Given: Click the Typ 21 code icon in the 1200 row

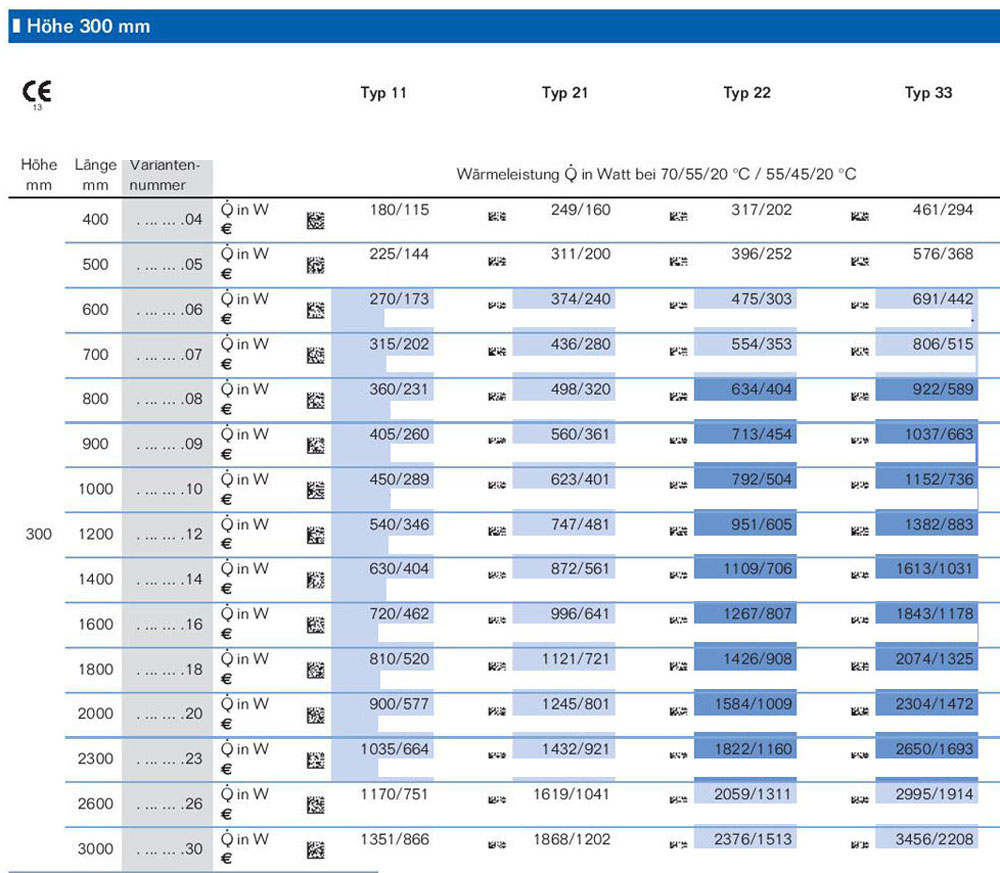Looking at the screenshot, I should (497, 531).
